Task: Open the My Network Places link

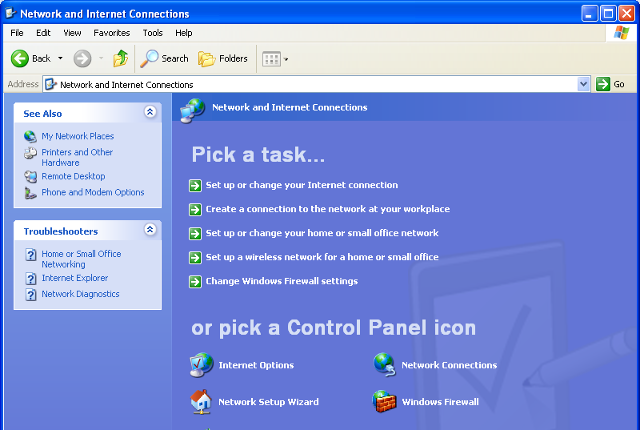Action: coord(78,136)
